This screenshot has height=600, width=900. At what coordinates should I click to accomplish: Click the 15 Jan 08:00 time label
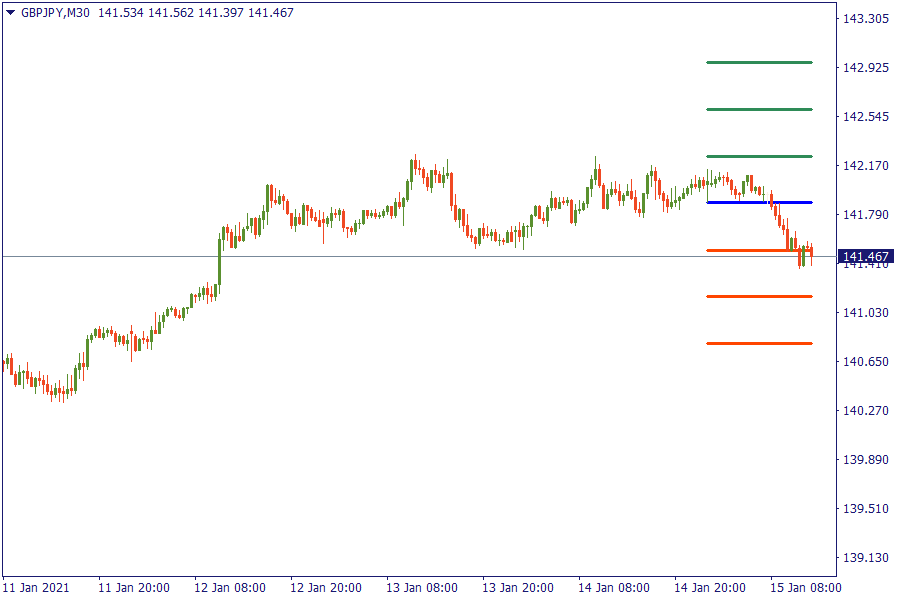[805, 587]
